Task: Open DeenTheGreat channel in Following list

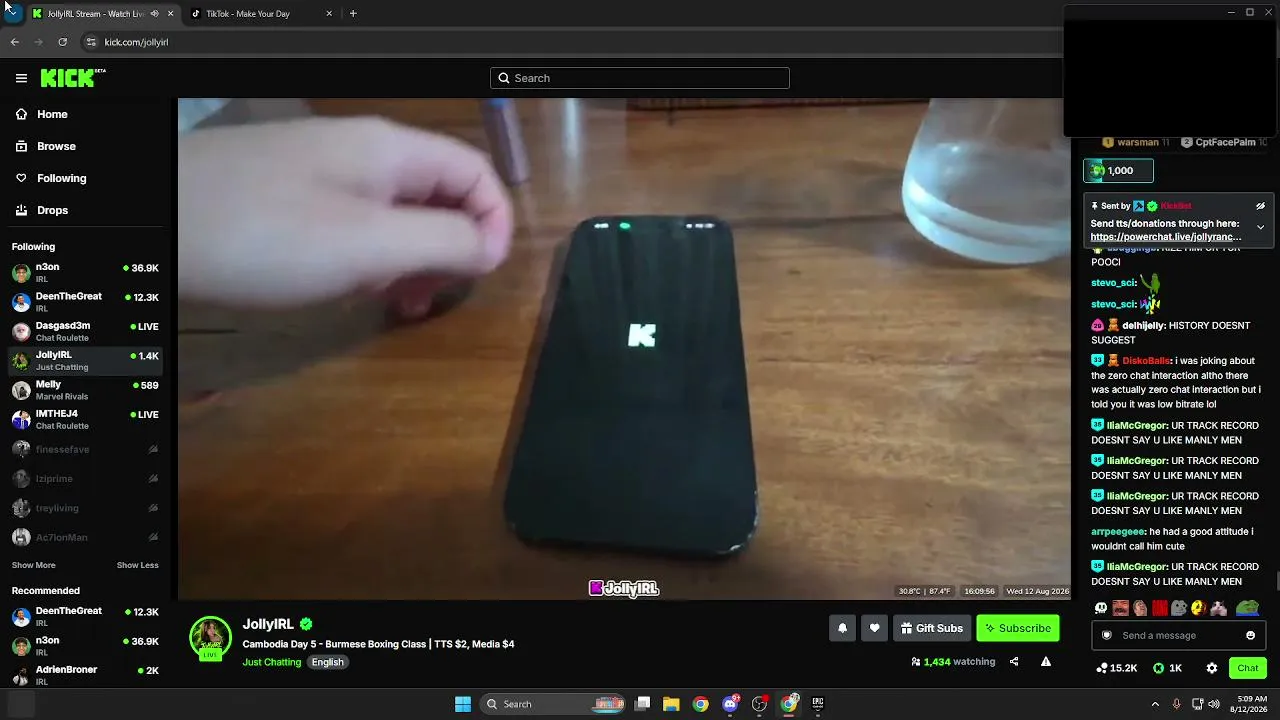Action: point(85,302)
